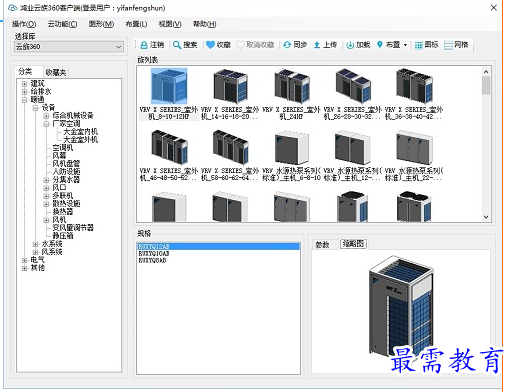
Task: Collapse the 厂家空调 tree node
Action: [46, 124]
